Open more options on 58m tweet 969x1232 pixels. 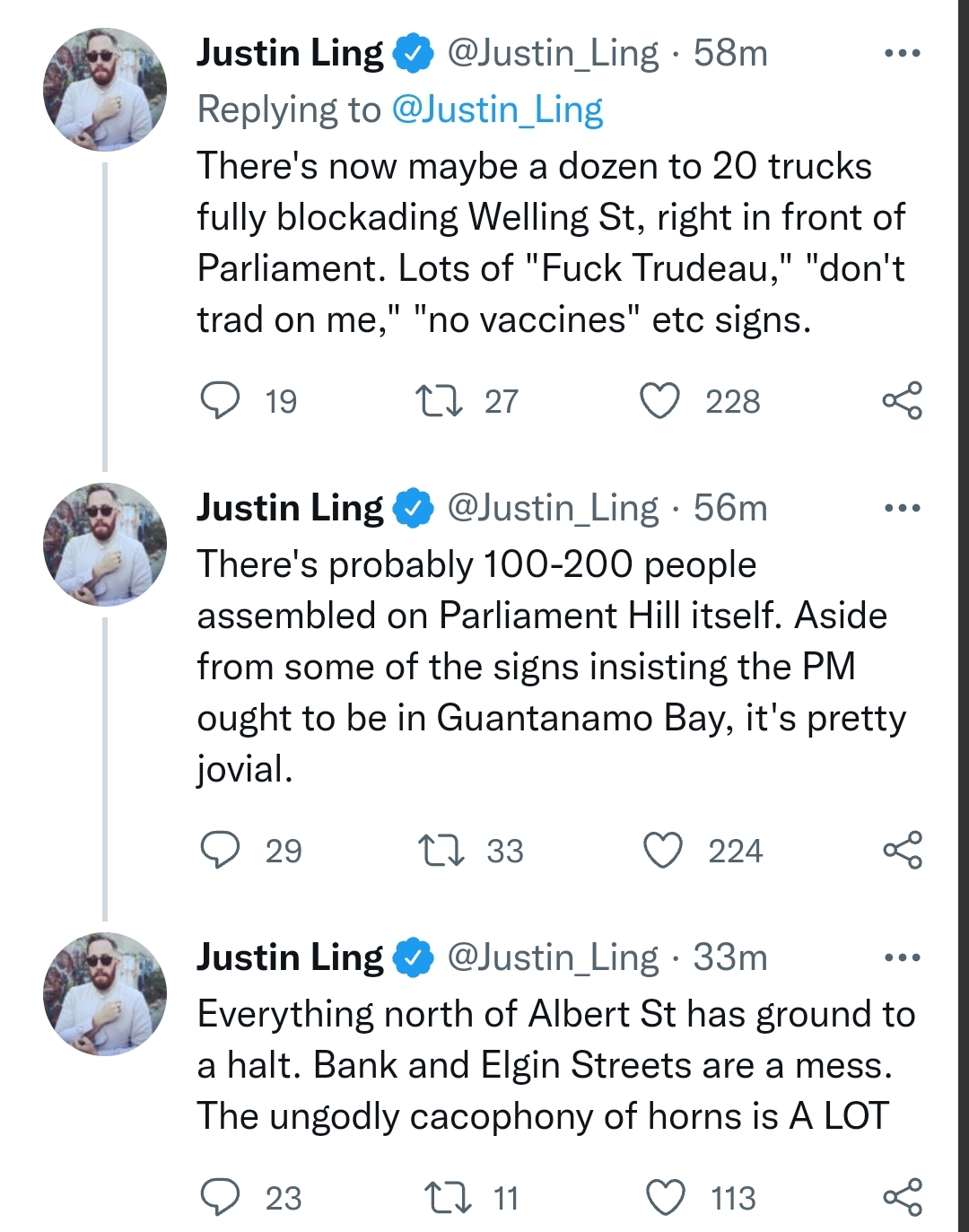tap(902, 54)
